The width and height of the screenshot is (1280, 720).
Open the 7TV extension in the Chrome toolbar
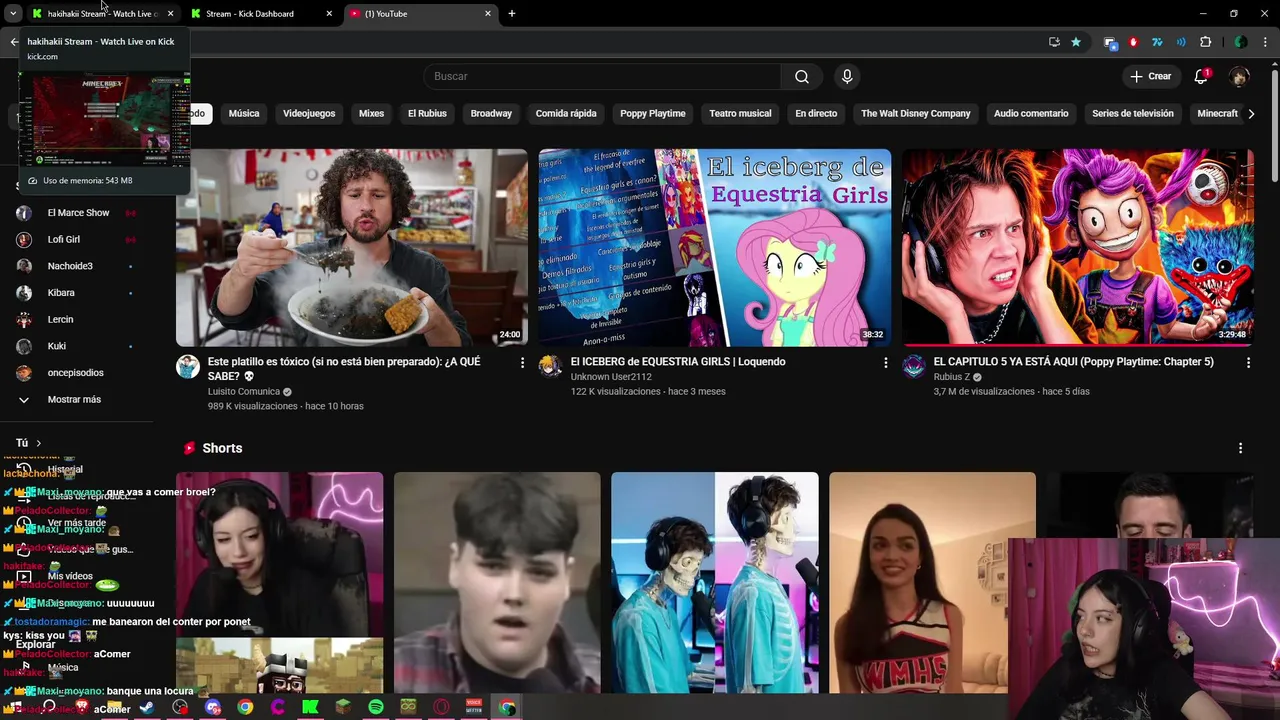pyautogui.click(x=1157, y=42)
